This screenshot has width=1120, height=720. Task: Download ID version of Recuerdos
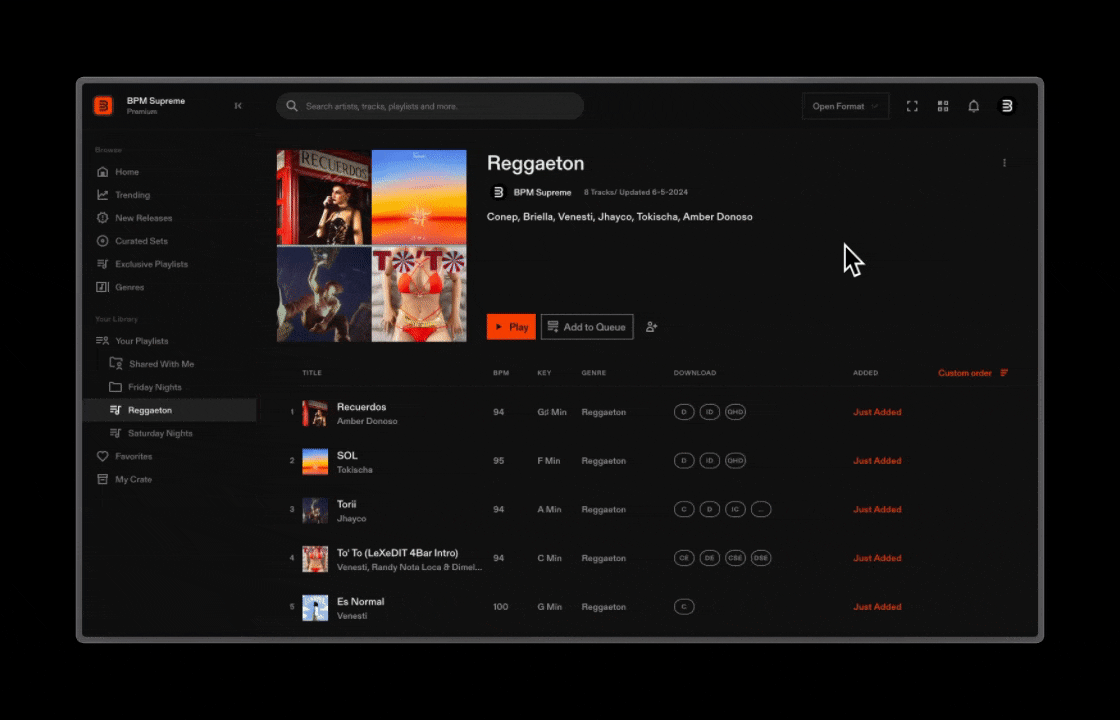point(709,412)
